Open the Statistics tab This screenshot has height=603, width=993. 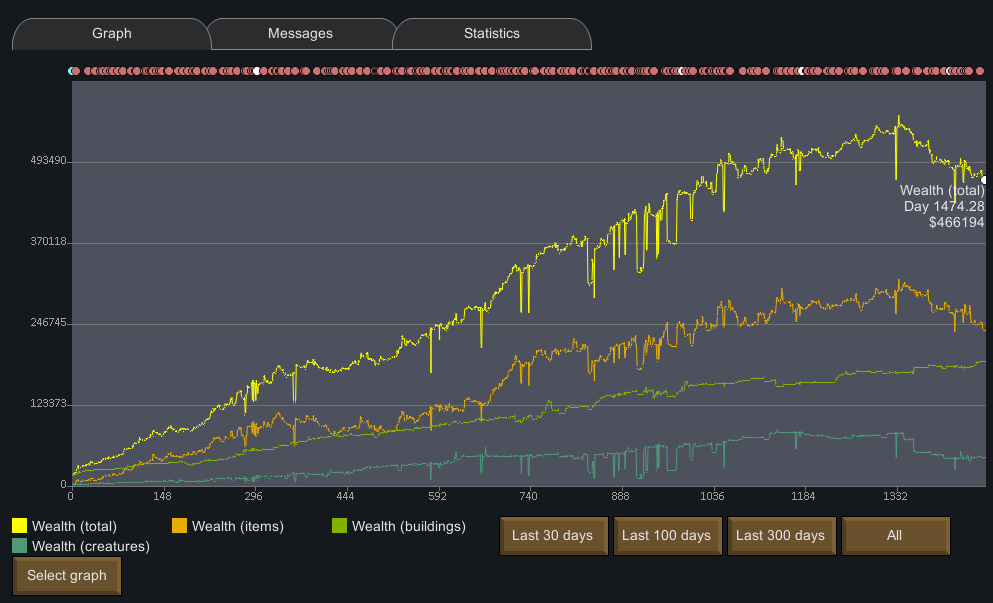(x=491, y=34)
